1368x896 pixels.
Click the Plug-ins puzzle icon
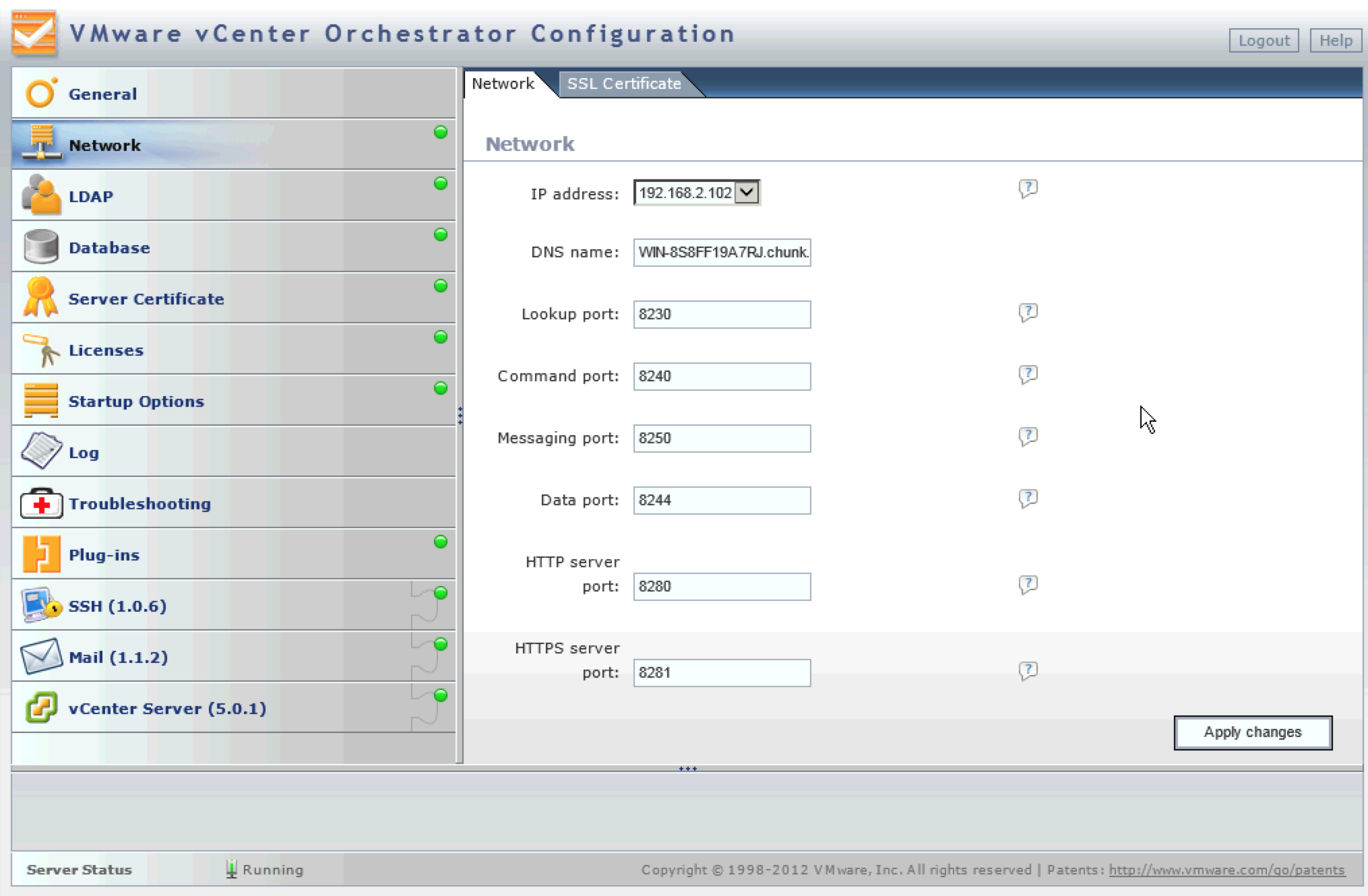tap(41, 554)
